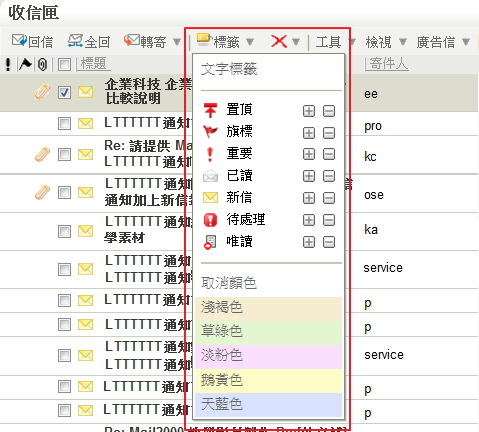
Task: Check the message from sender pro
Action: click(64, 124)
